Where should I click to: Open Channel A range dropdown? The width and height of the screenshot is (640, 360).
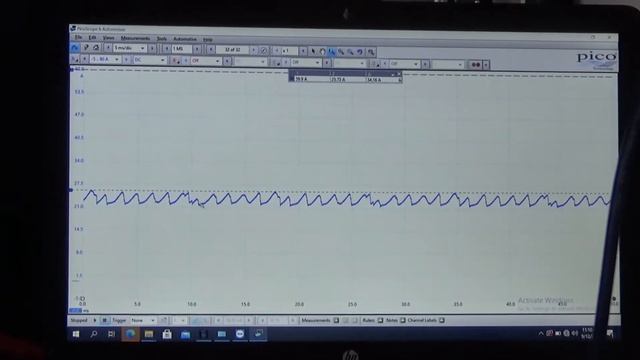pos(105,60)
